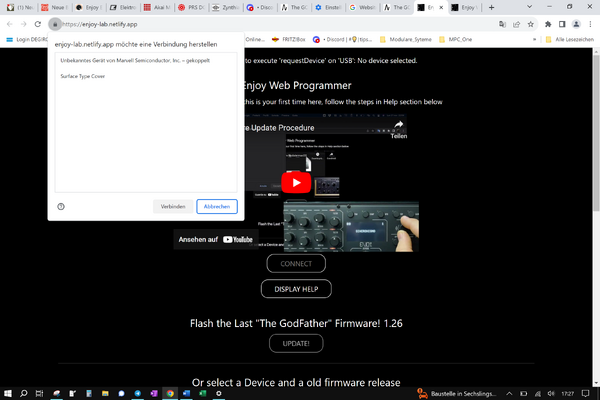600x400 pixels.
Task: Click the help question mark icon in the dialog
Action: (61, 207)
